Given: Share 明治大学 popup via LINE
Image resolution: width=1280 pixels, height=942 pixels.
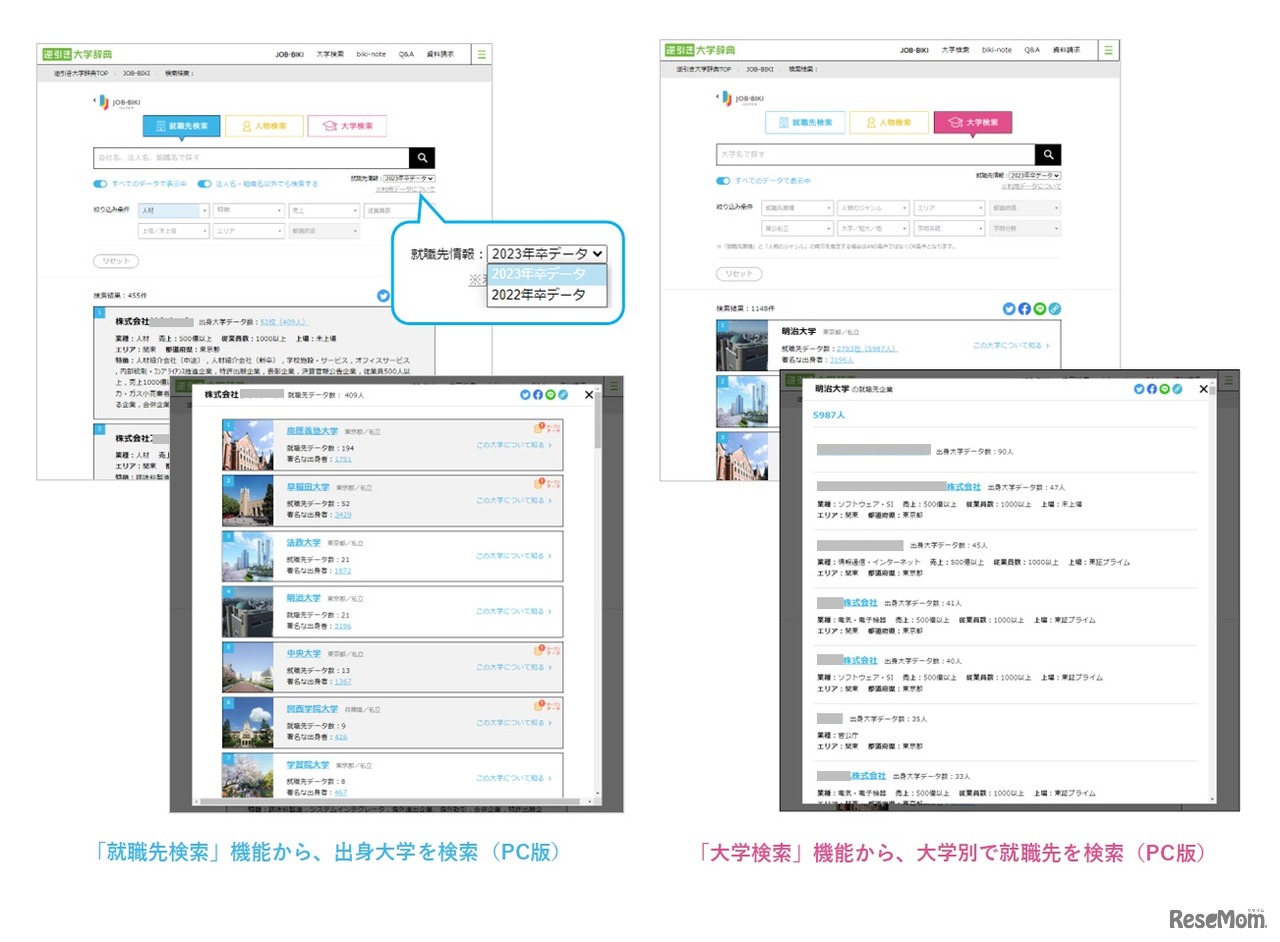Looking at the screenshot, I should [1165, 389].
